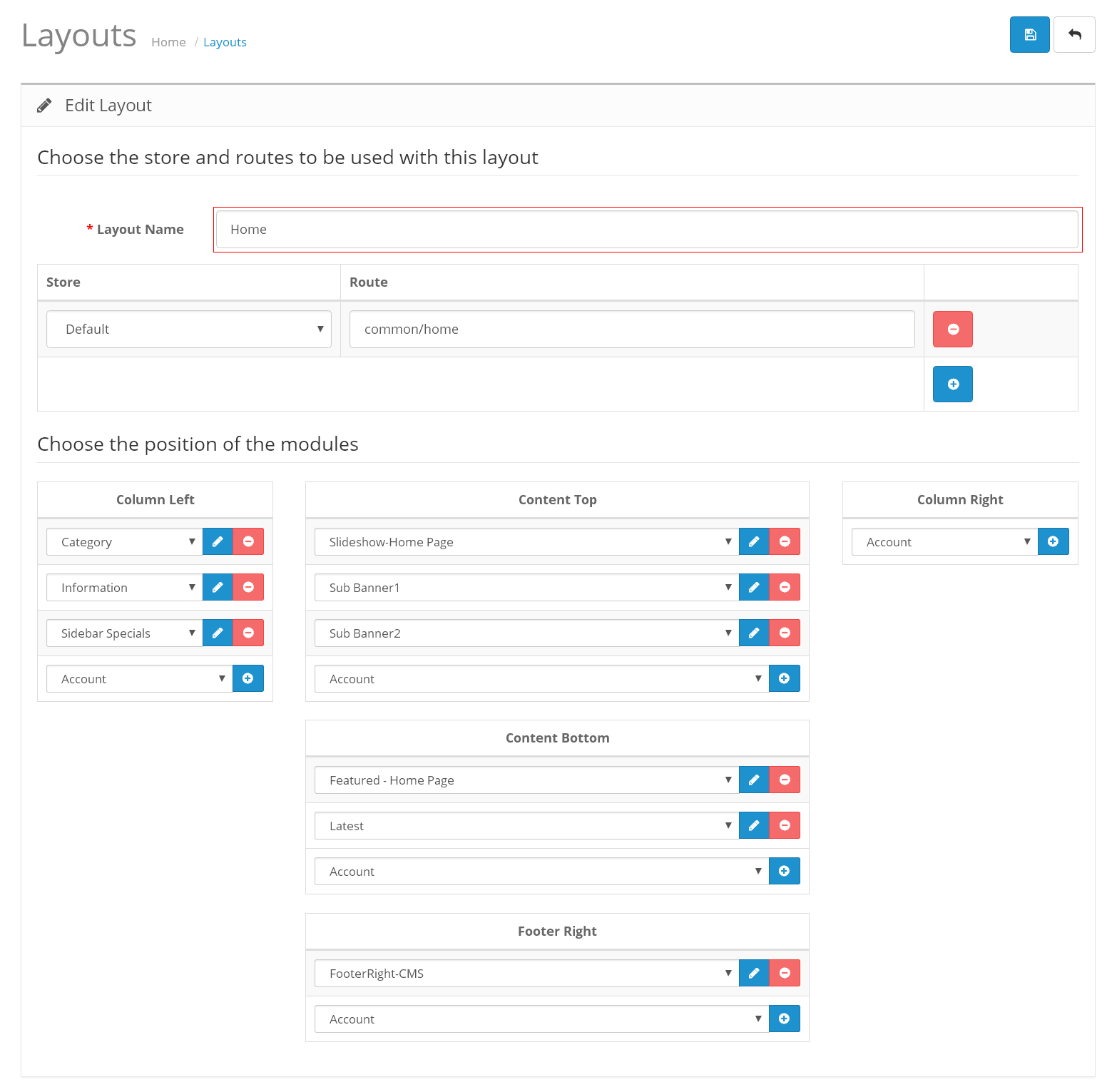Viewport: 1117px width, 1092px height.
Task: Add a module to Footer Right
Action: [x=784, y=1019]
